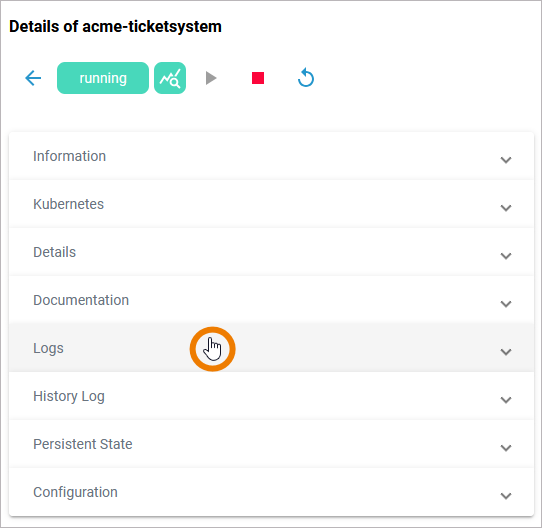Open the Information panel label
Image resolution: width=542 pixels, height=528 pixels.
[69, 156]
